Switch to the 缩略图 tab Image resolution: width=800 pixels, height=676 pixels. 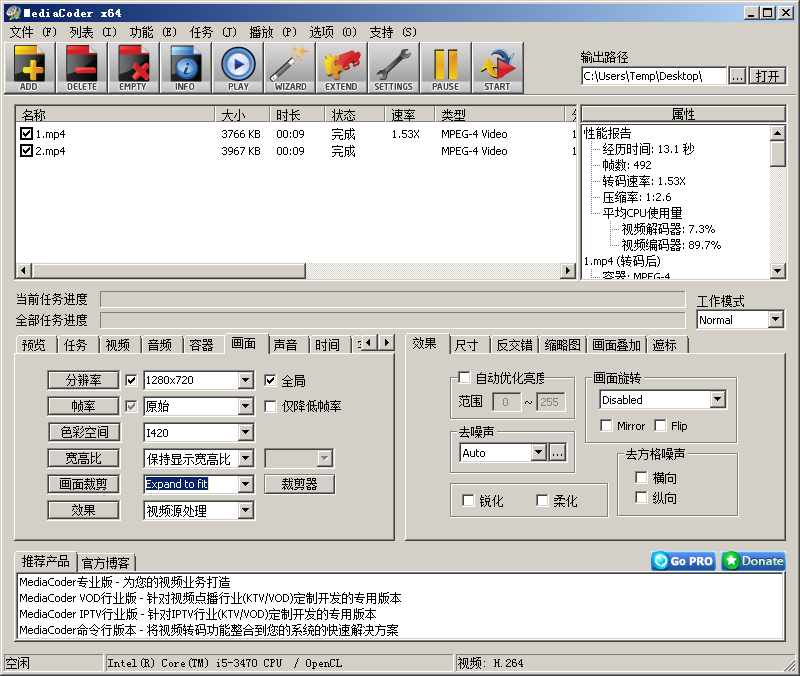pos(562,345)
